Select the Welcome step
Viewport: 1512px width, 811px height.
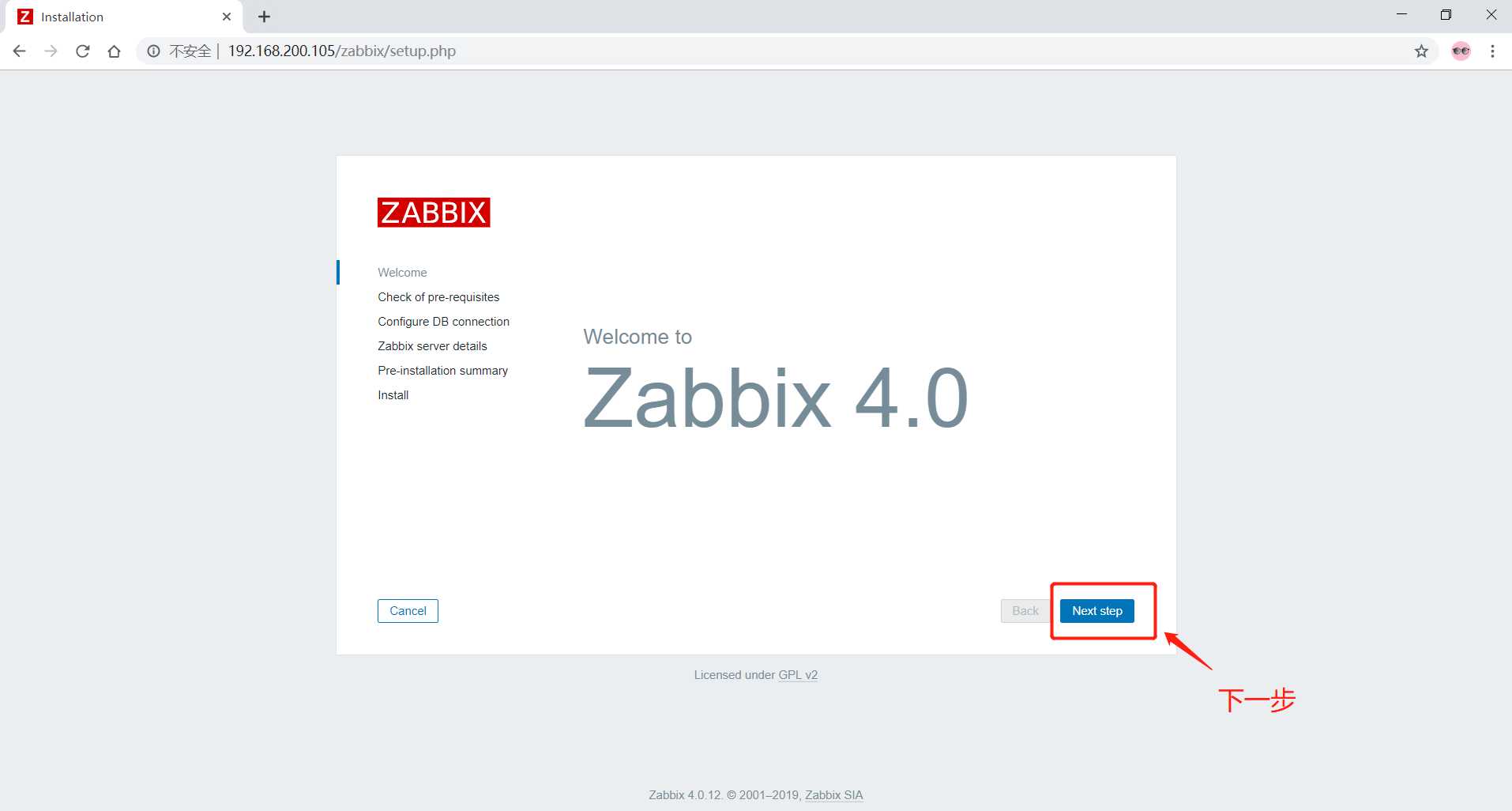[402, 273]
